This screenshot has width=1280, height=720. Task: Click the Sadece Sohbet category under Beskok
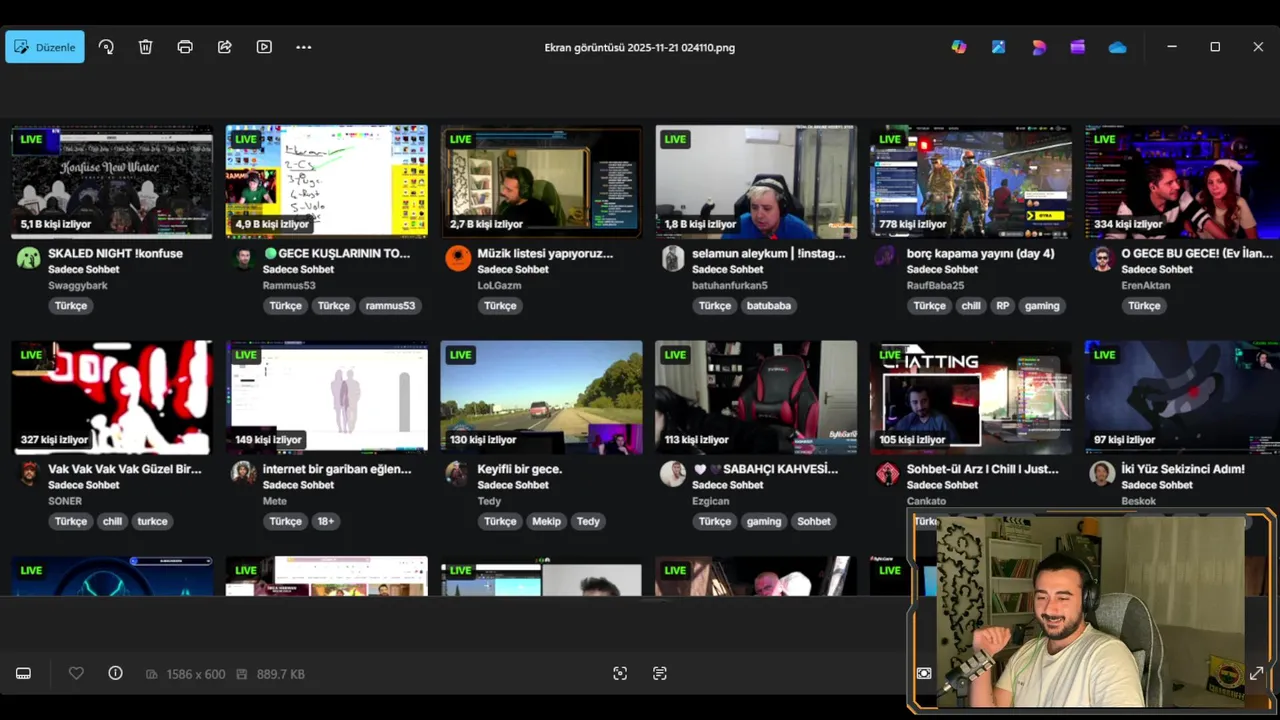coord(1157,485)
